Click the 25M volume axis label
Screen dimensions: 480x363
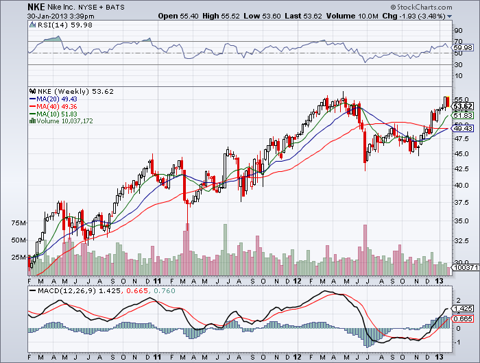[19, 257]
